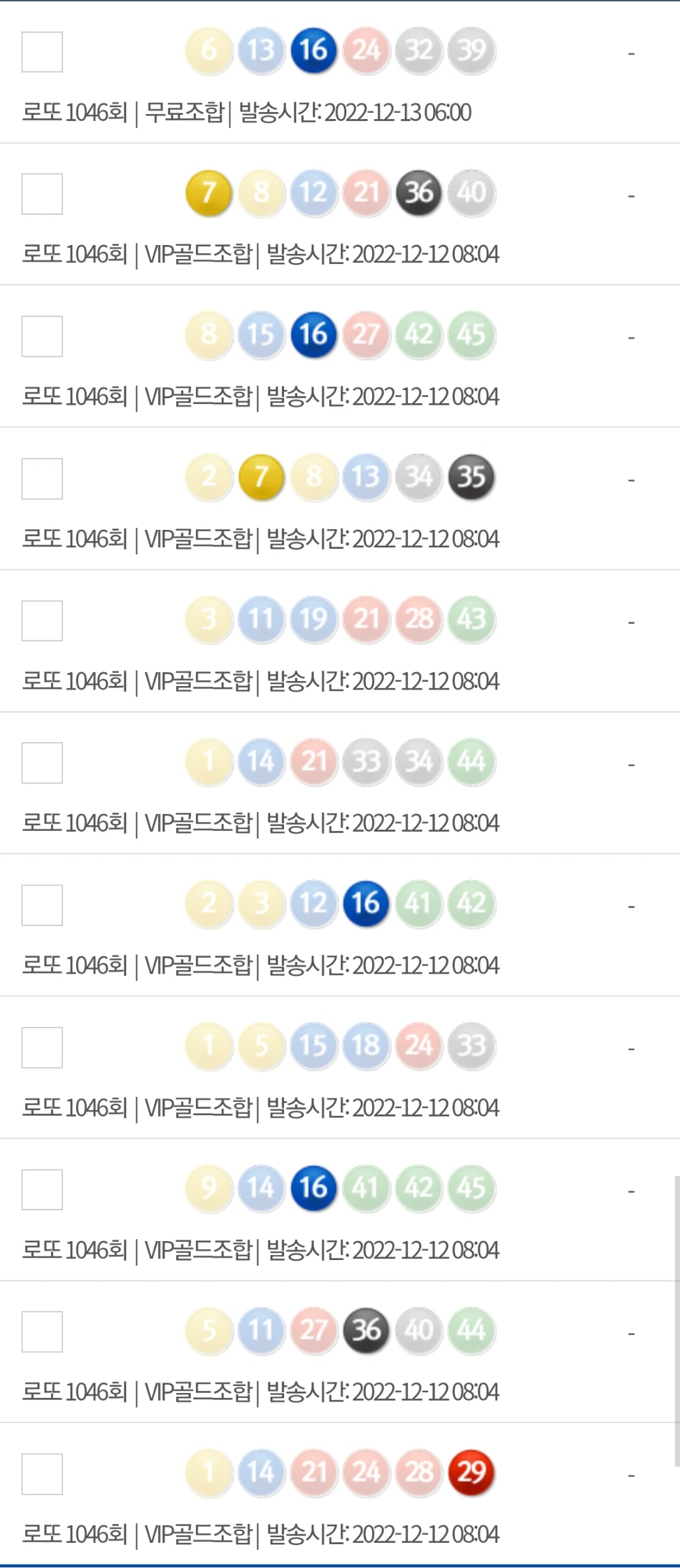Viewport: 680px width, 1568px height.
Task: Click the blue 16 ball in the 무료조합 row
Action: (x=313, y=50)
